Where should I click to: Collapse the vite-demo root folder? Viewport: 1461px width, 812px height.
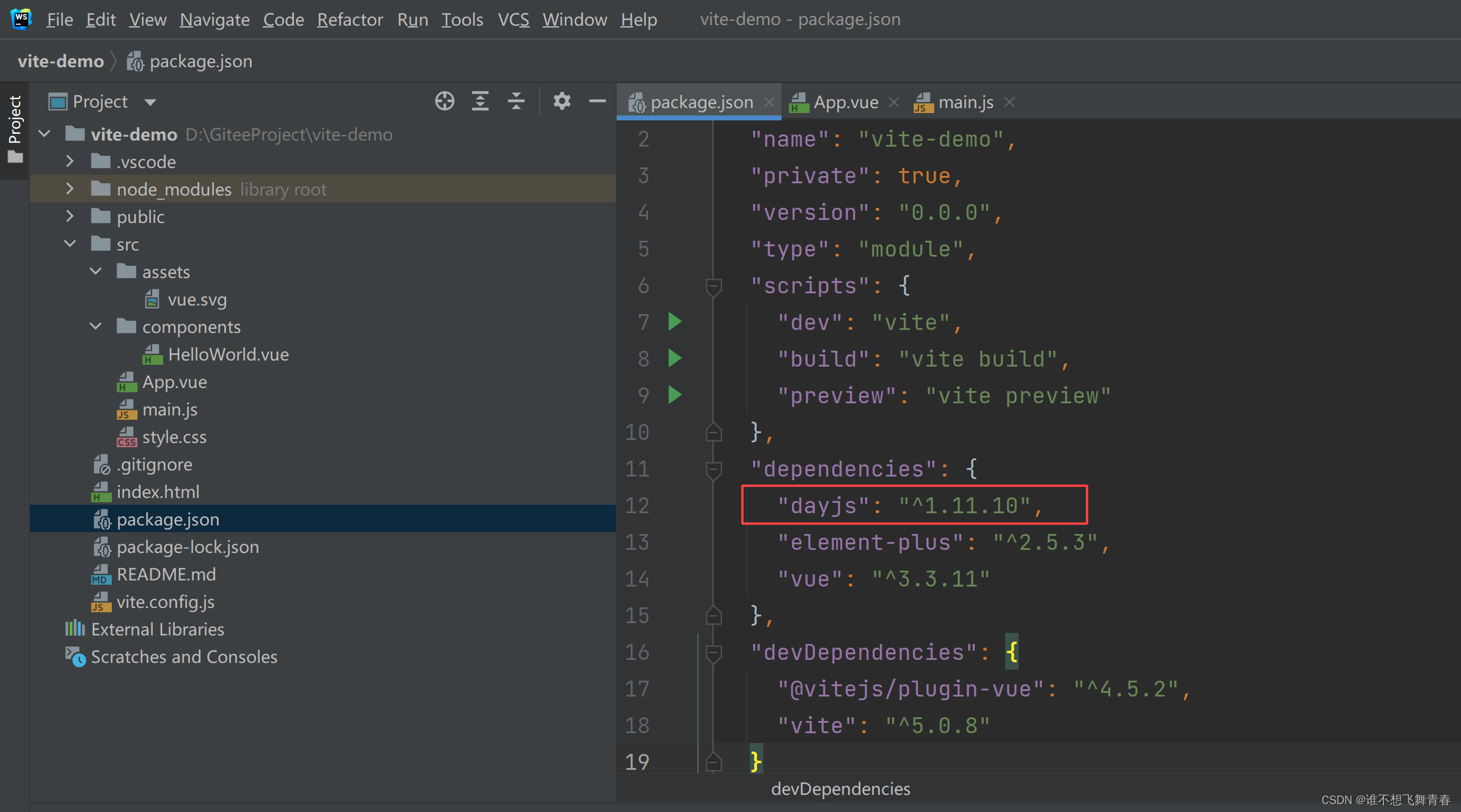click(x=45, y=134)
